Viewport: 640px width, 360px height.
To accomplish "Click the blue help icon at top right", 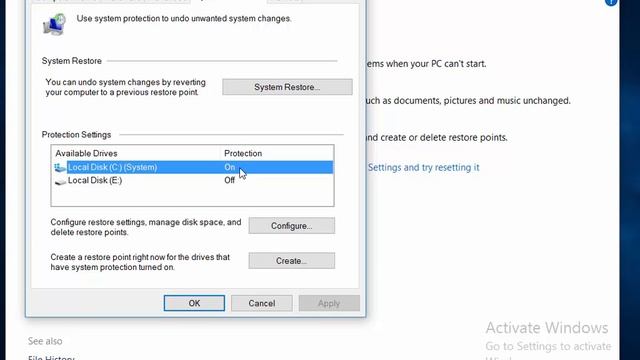I will coord(611,2).
